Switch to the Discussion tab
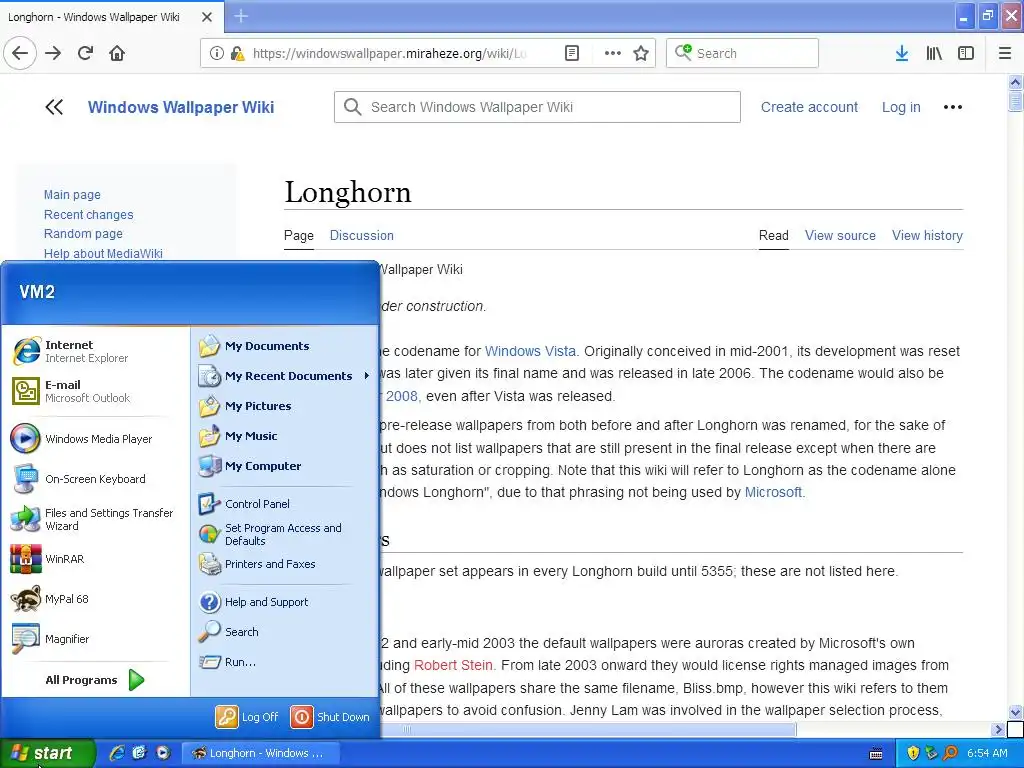 pos(362,235)
